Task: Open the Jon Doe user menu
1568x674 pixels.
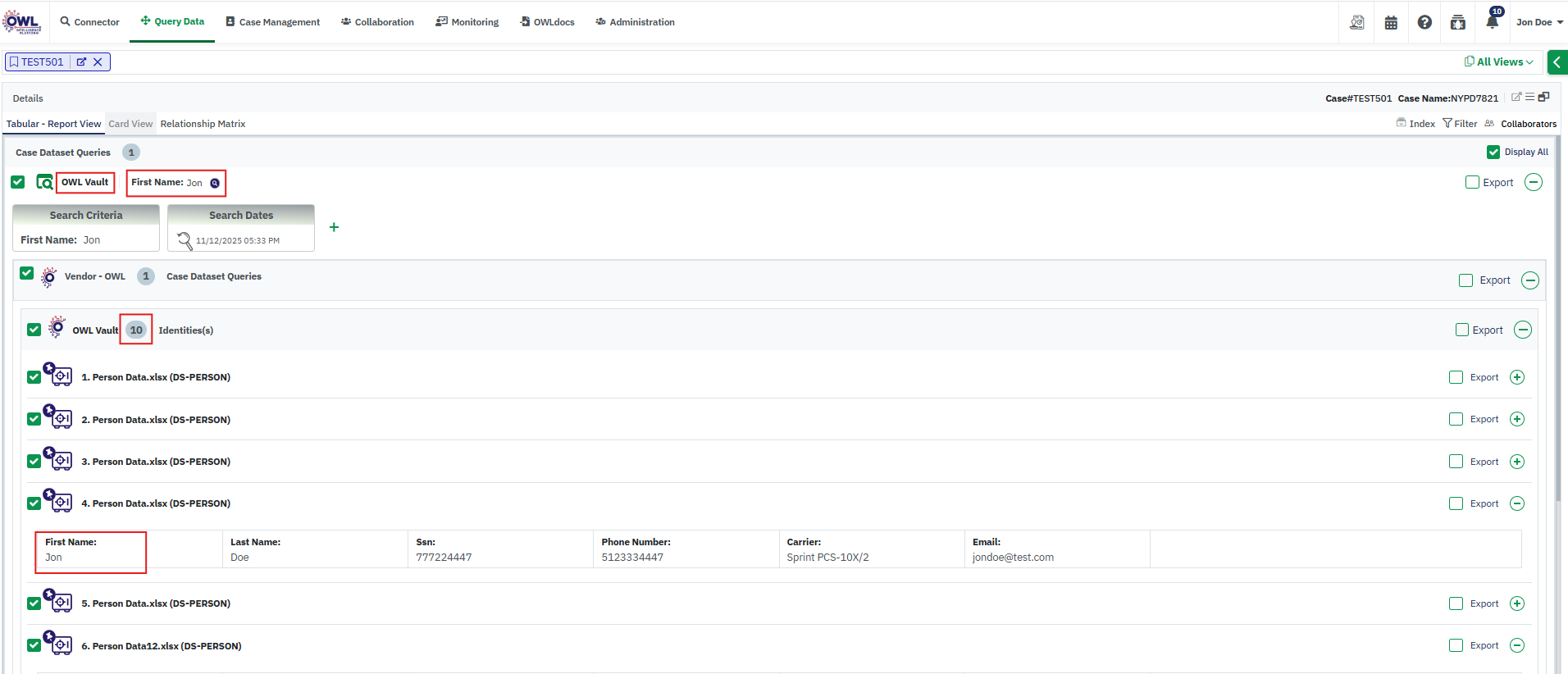Action: pyautogui.click(x=1538, y=22)
